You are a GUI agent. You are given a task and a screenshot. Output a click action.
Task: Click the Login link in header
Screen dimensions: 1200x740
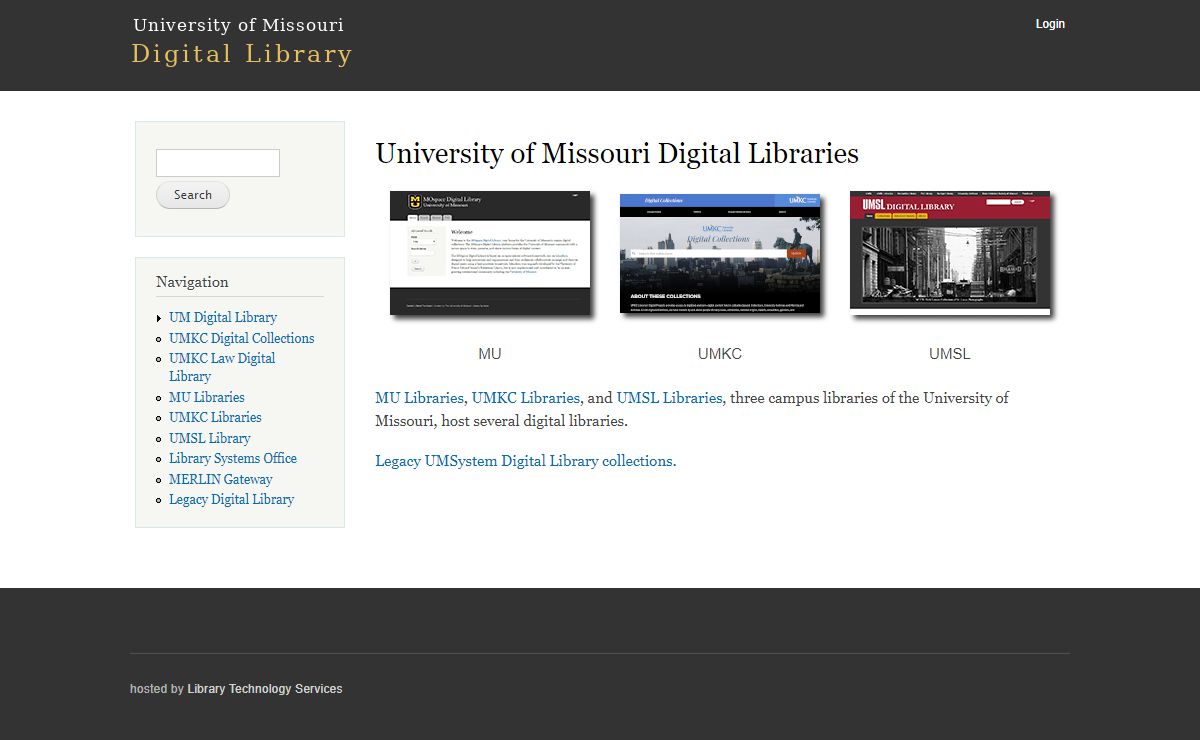[1050, 24]
